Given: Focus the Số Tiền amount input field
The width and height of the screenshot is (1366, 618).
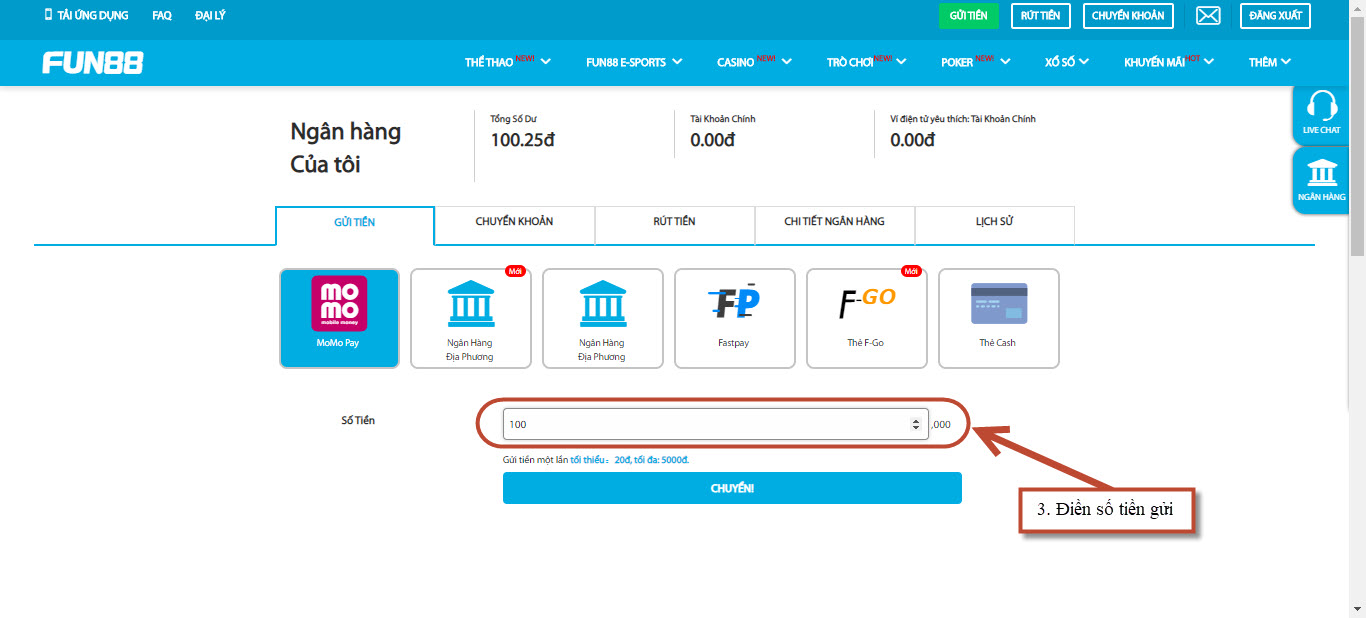Looking at the screenshot, I should tap(715, 424).
